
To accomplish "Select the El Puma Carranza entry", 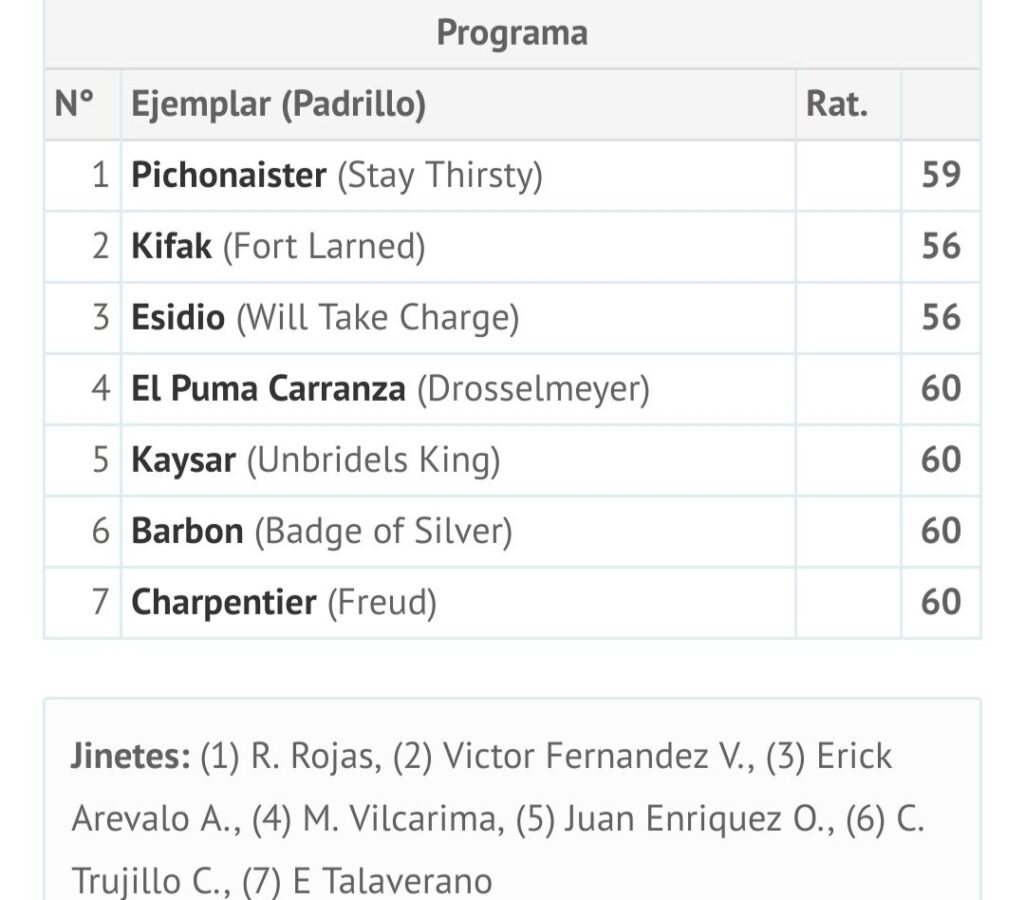I will pos(268,389).
